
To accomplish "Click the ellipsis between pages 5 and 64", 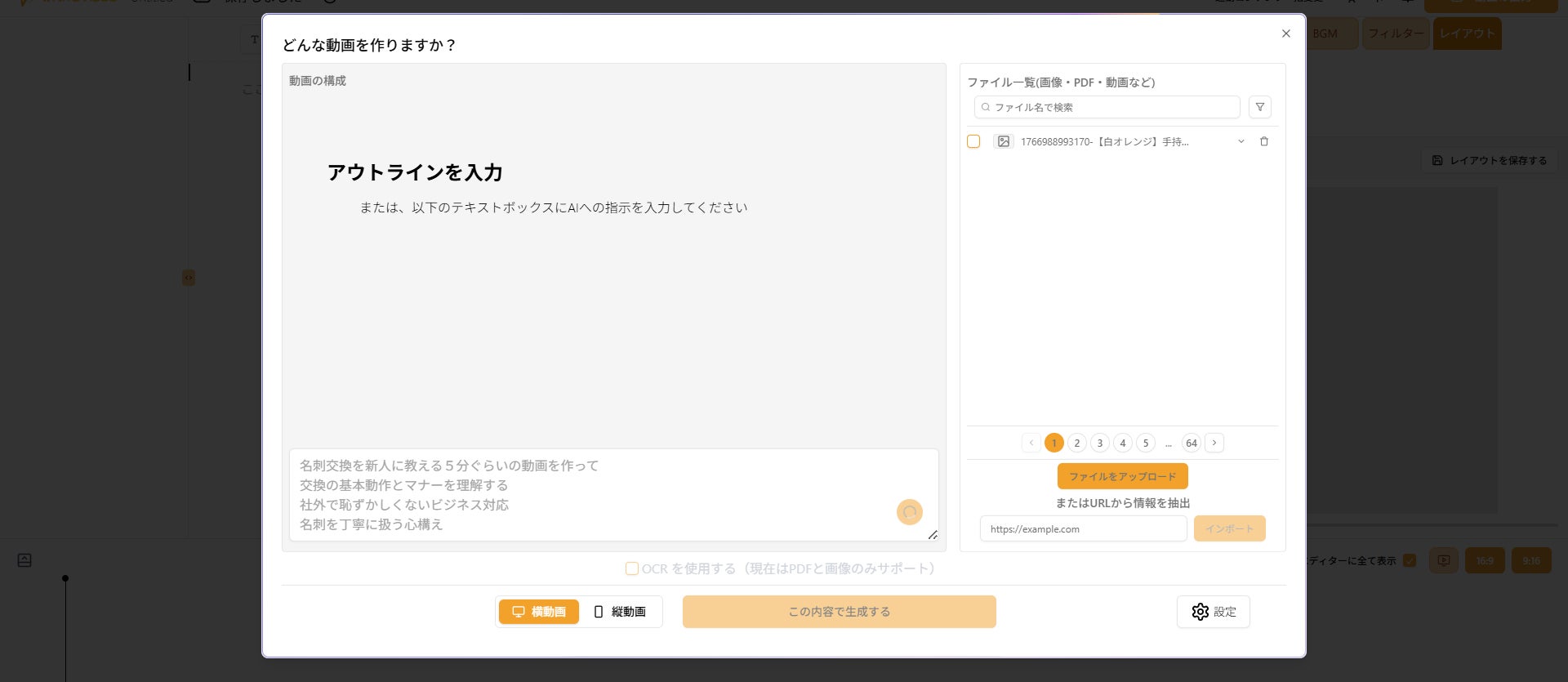I will coord(1169,444).
